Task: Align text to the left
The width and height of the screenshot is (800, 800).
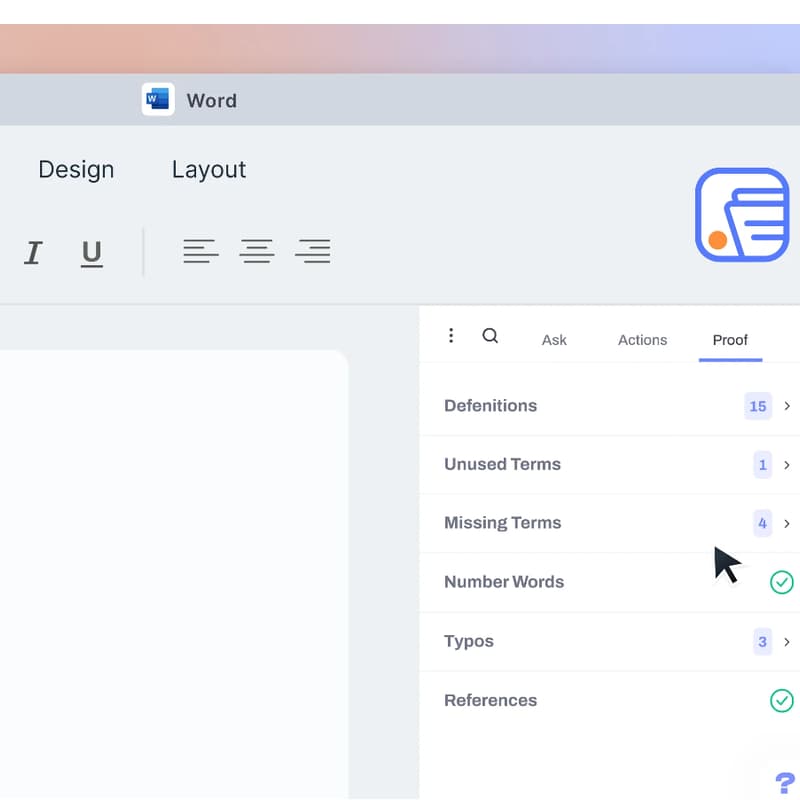Action: click(200, 252)
